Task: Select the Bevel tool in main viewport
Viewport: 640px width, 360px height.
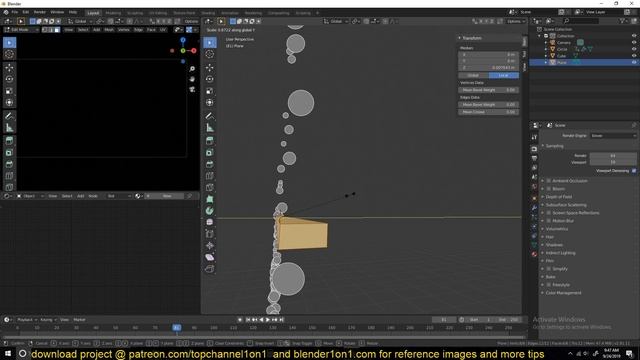Action: click(210, 164)
